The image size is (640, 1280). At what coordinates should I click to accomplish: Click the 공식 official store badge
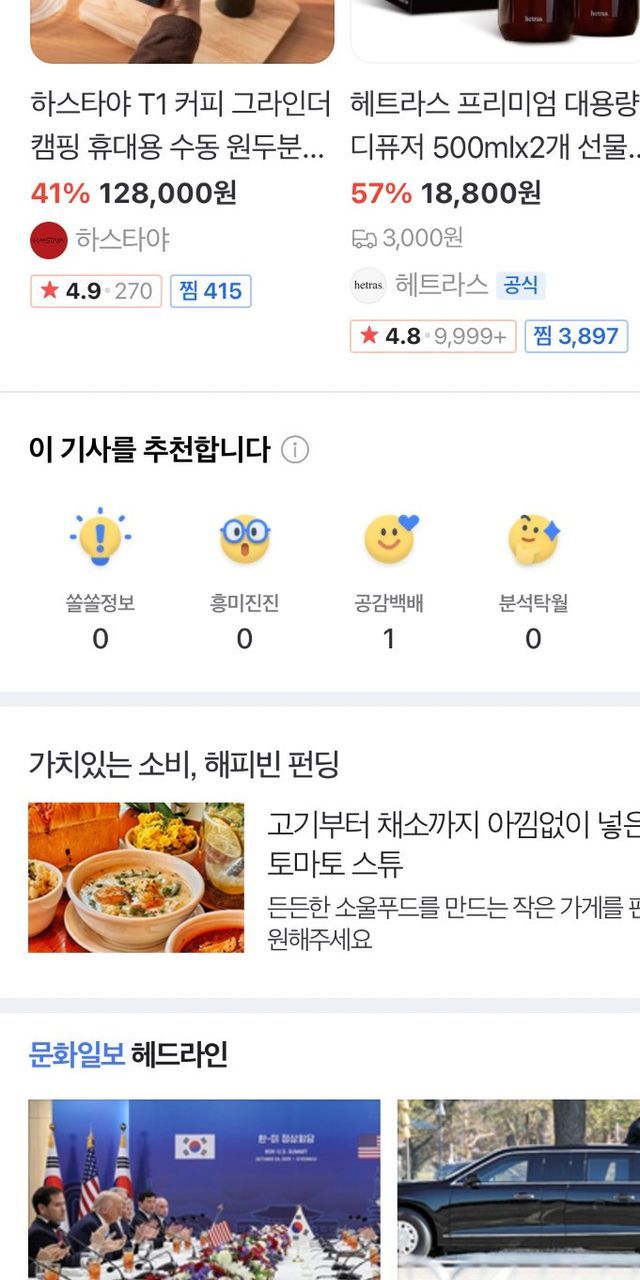click(521, 286)
